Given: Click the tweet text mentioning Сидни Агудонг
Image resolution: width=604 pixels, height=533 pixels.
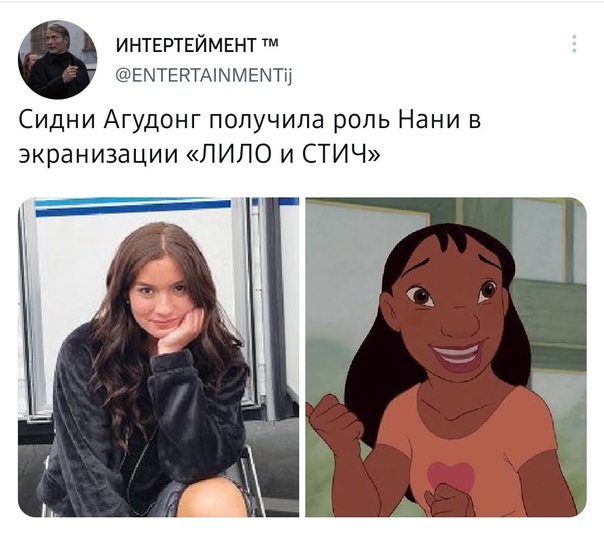Looking at the screenshot, I should tap(250, 137).
